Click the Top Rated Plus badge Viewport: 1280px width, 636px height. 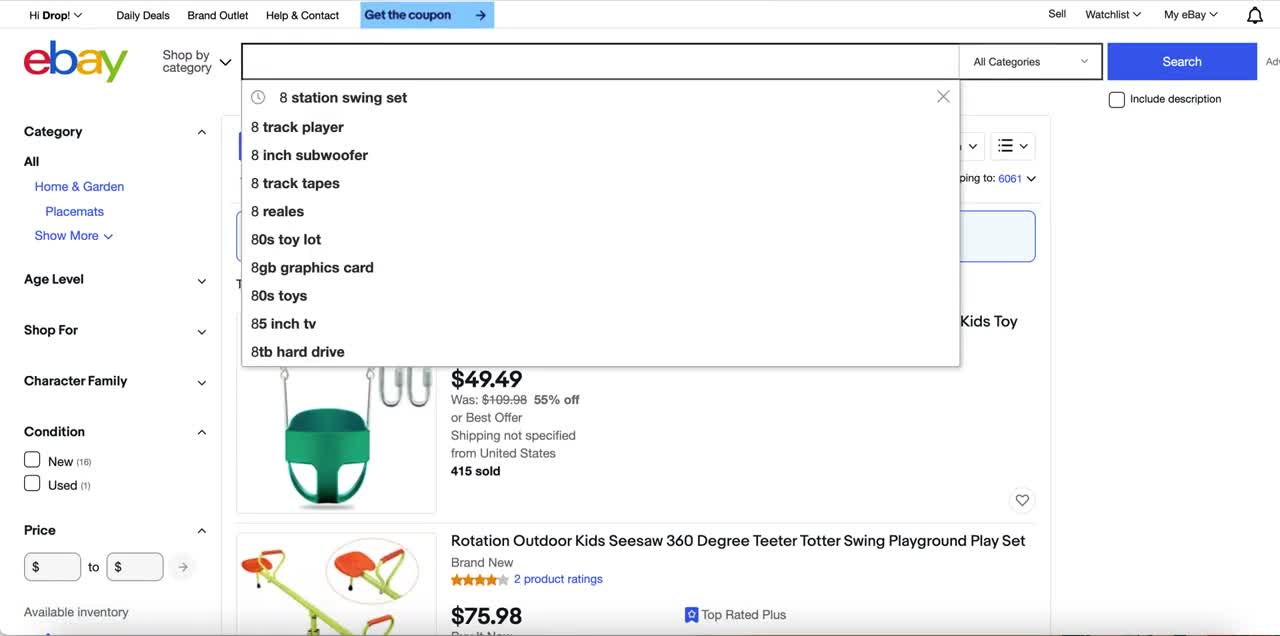pyautogui.click(x=735, y=615)
